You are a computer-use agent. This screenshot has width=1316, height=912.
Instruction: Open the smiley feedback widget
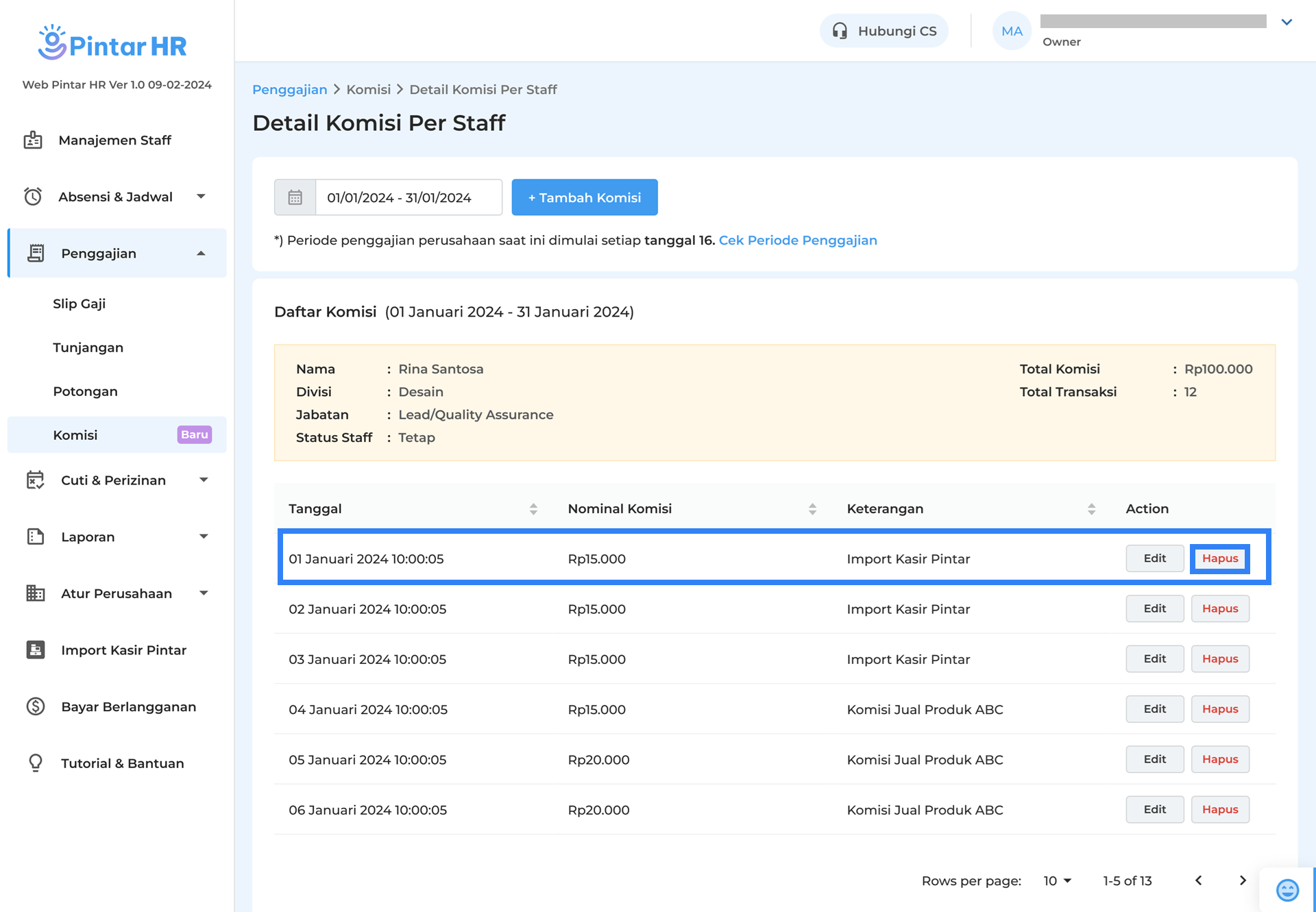point(1287,889)
